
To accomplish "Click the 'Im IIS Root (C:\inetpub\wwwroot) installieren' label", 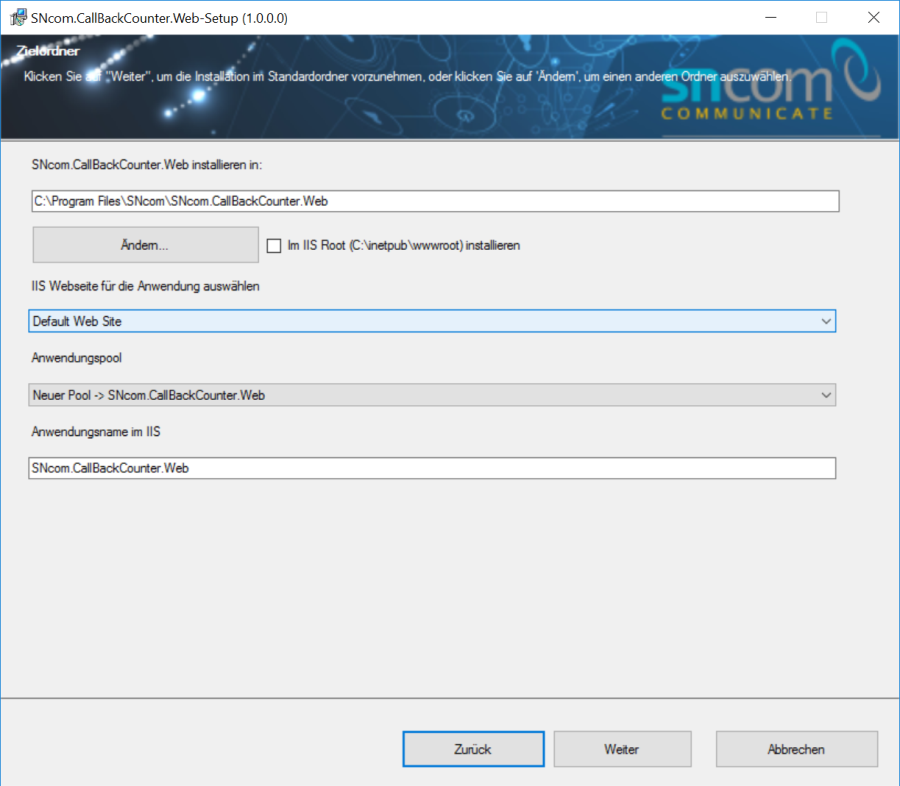I will 403,245.
